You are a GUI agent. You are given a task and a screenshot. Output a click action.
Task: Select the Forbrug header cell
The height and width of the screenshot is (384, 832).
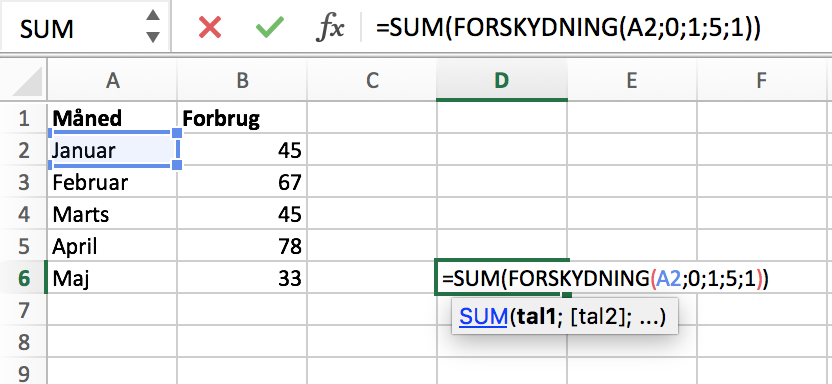pos(242,119)
